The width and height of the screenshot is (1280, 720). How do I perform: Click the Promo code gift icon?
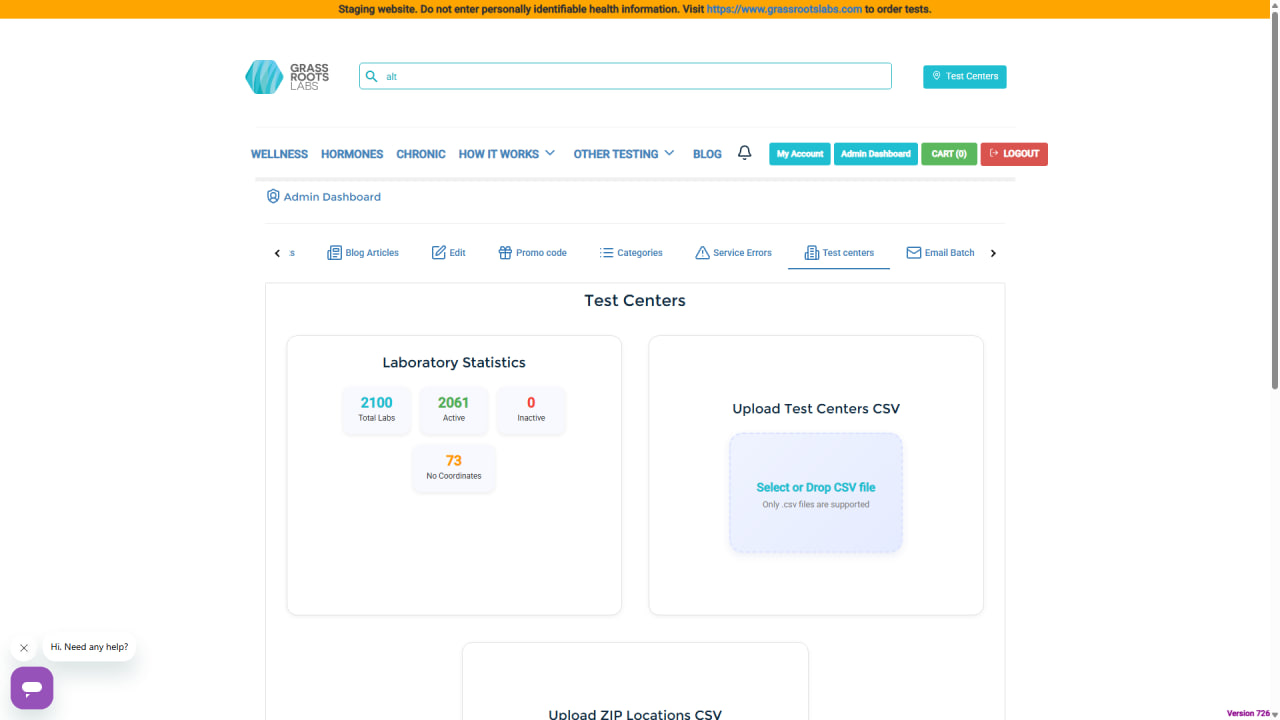tap(505, 253)
